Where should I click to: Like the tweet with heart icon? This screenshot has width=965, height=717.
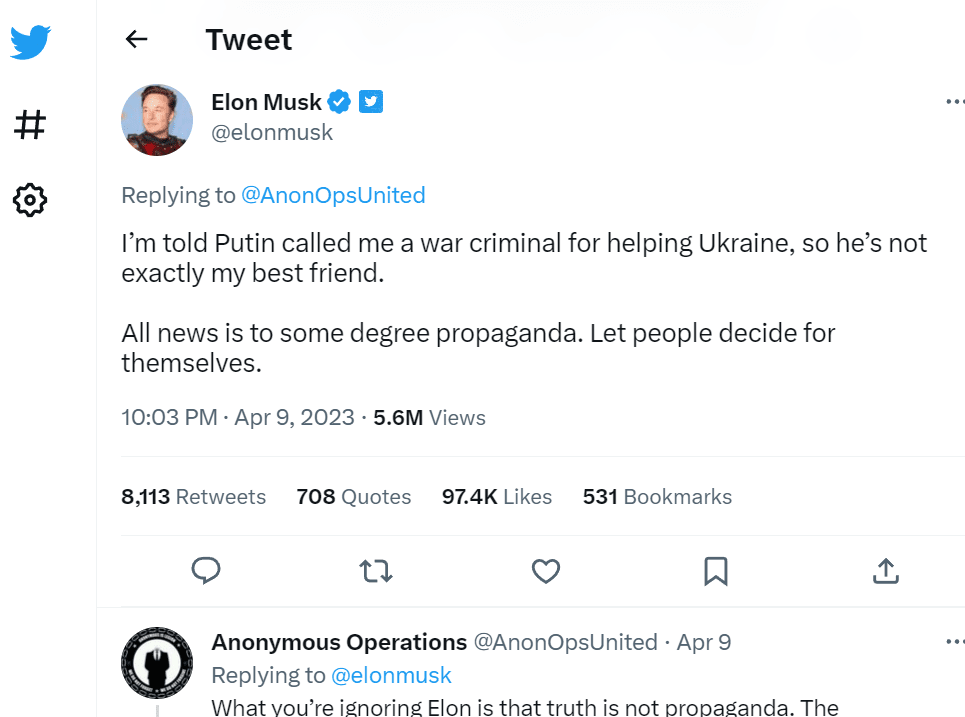point(545,571)
